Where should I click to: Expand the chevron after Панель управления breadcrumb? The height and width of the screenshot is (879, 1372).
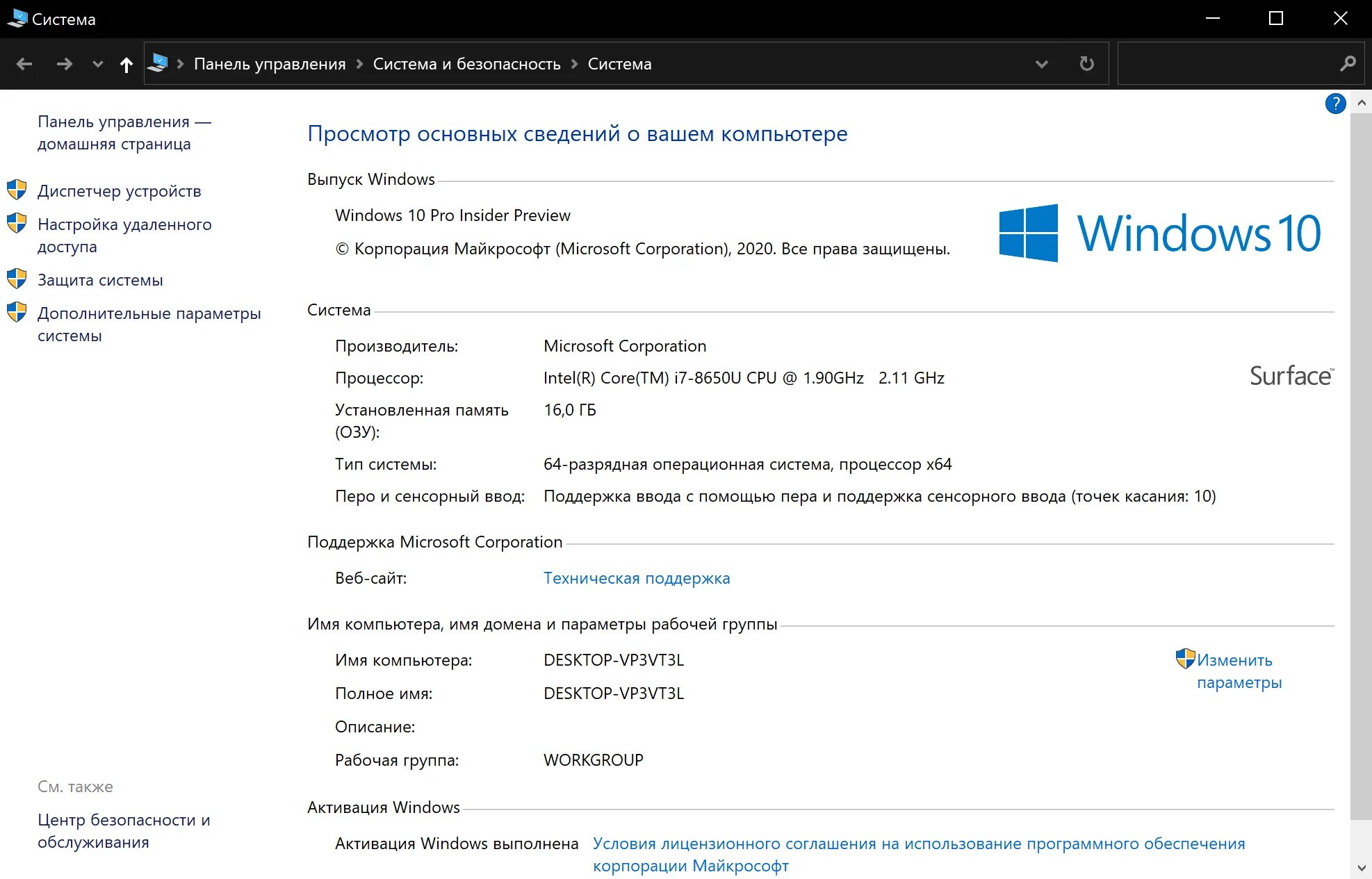click(x=359, y=64)
